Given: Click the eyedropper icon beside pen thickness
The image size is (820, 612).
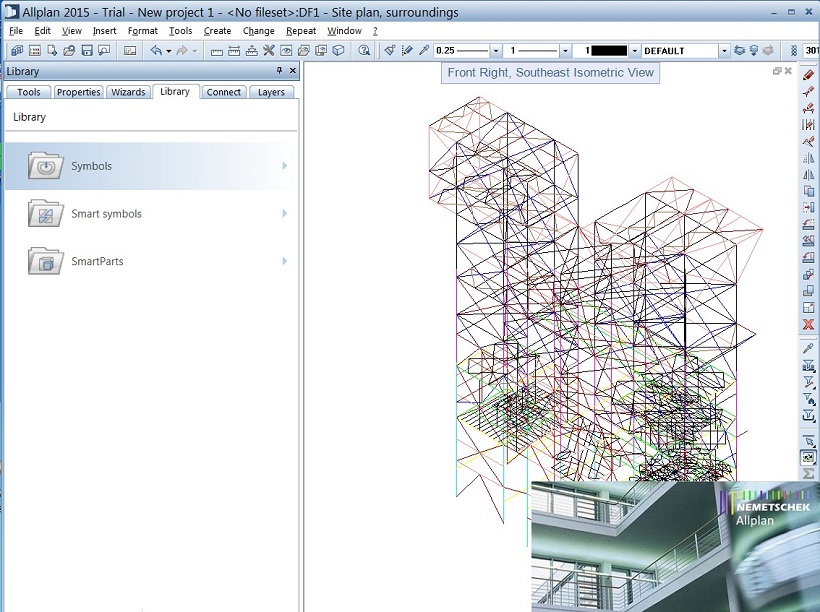Looking at the screenshot, I should [424, 51].
